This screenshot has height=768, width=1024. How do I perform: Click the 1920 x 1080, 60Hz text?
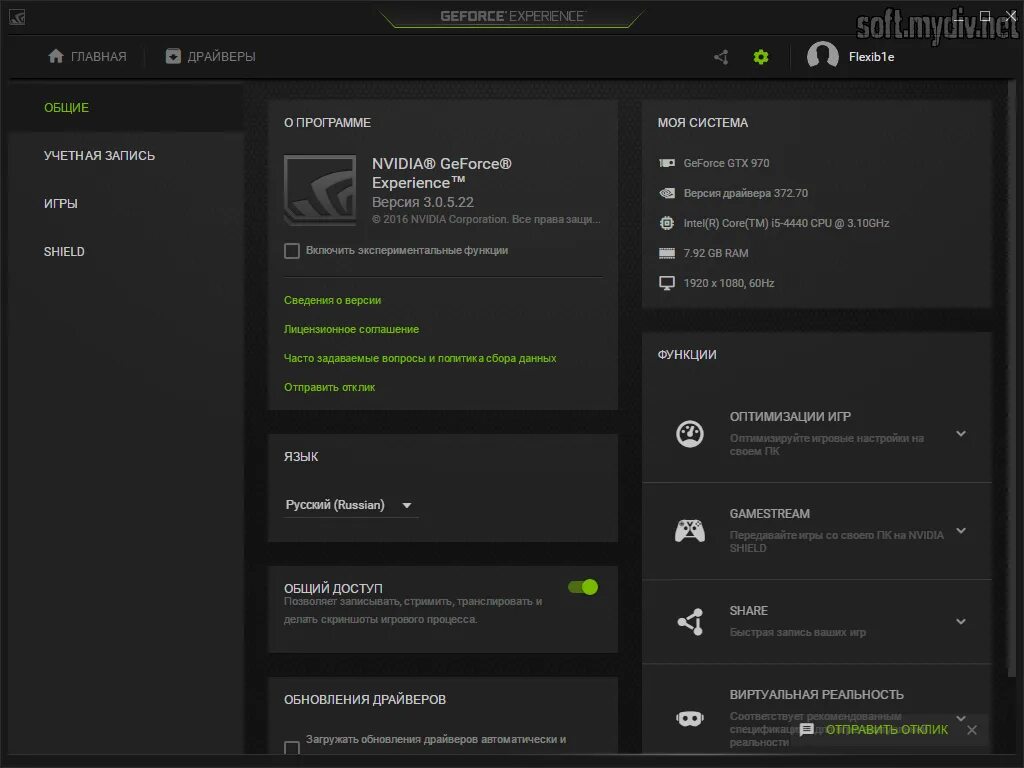coord(729,283)
